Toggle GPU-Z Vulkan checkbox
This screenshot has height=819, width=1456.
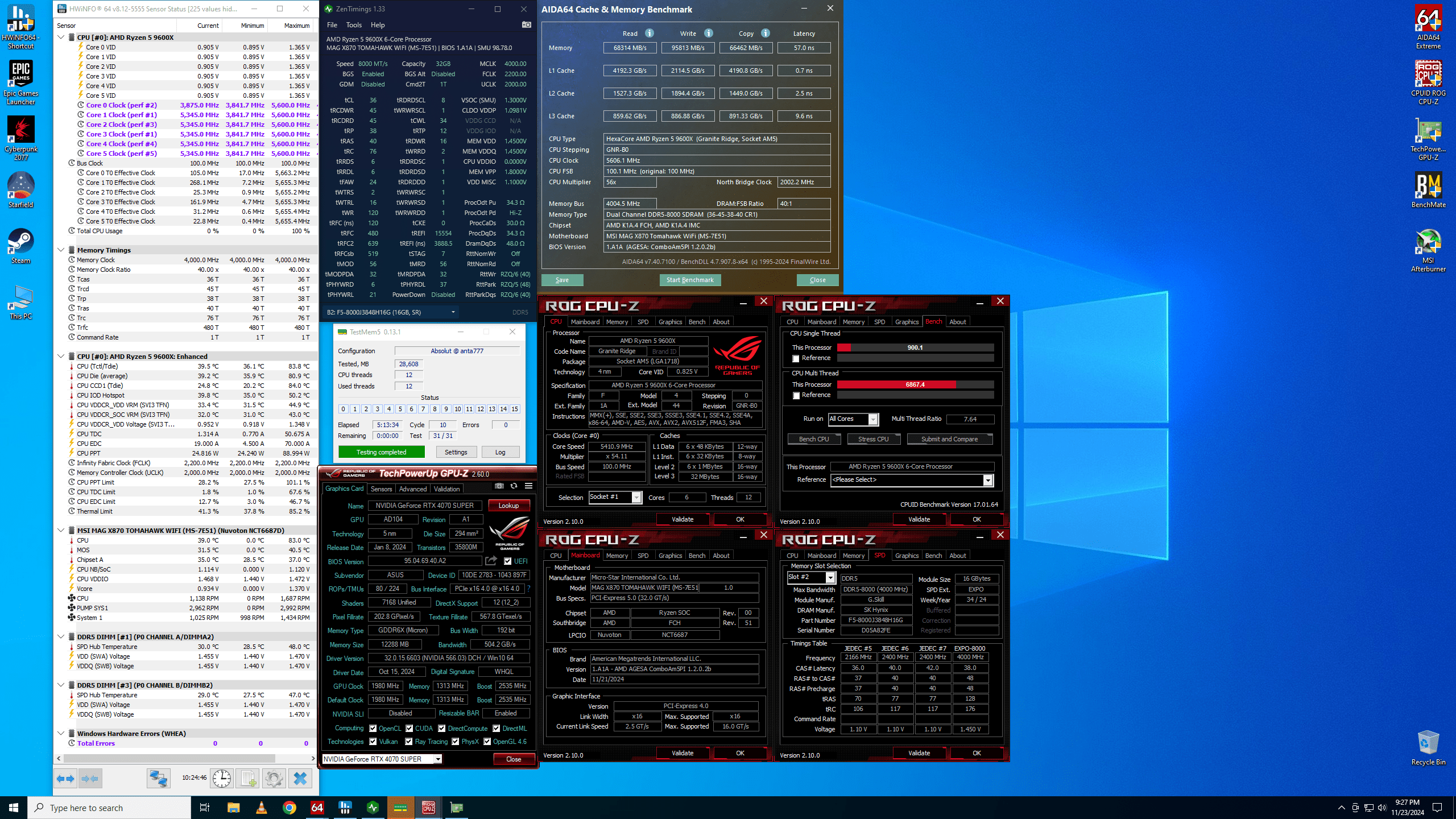tap(373, 742)
